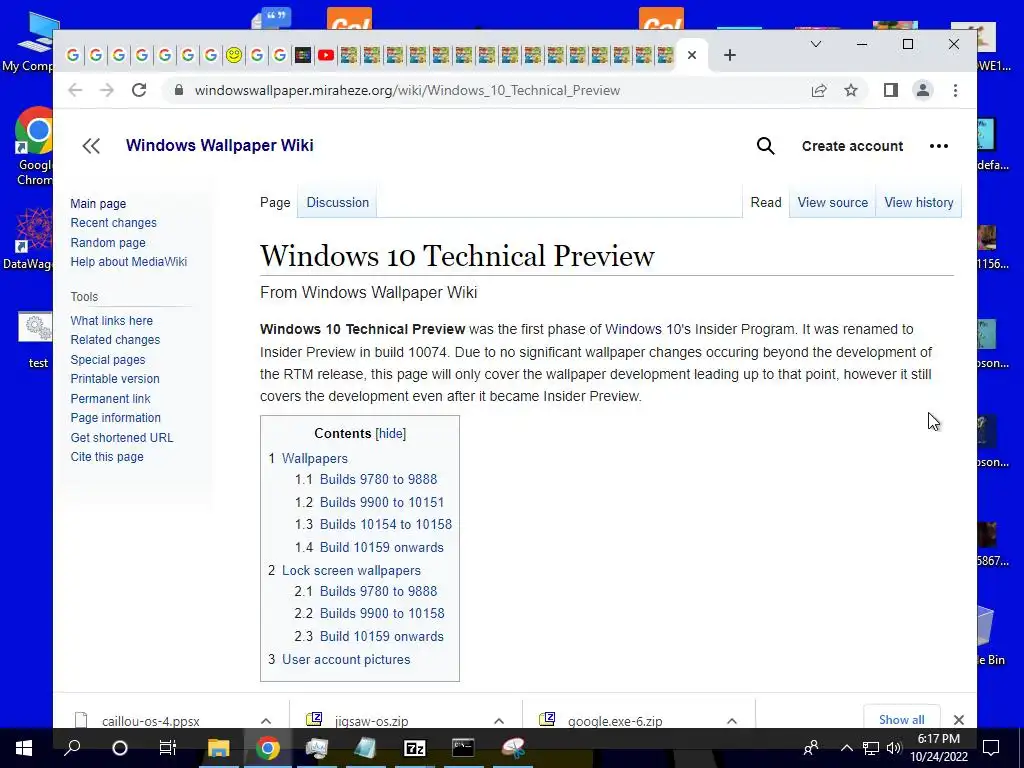
Task: Open the Chrome profile avatar
Action: [x=923, y=90]
